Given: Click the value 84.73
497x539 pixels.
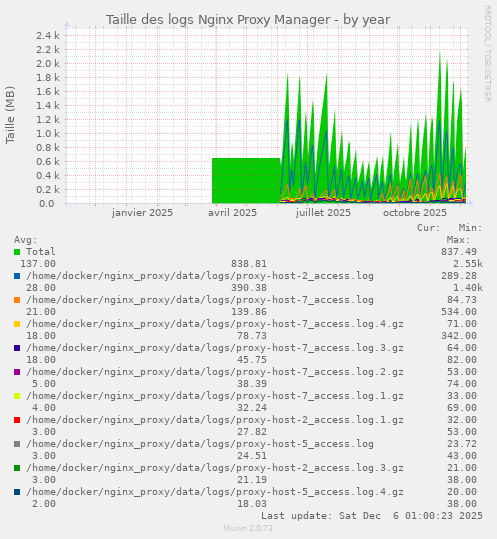Looking at the screenshot, I should 462,300.
